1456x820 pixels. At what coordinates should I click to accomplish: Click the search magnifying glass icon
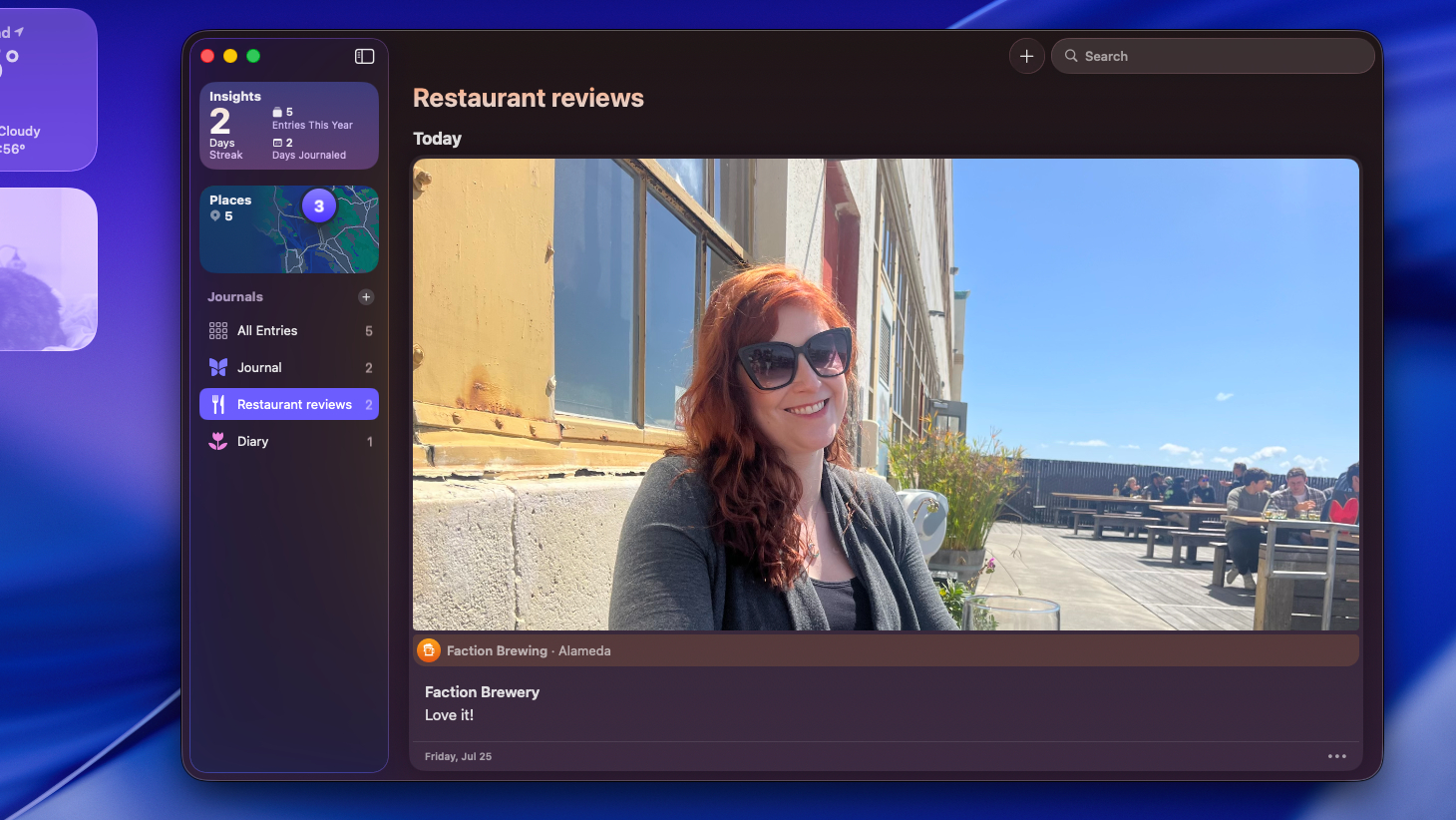point(1071,56)
